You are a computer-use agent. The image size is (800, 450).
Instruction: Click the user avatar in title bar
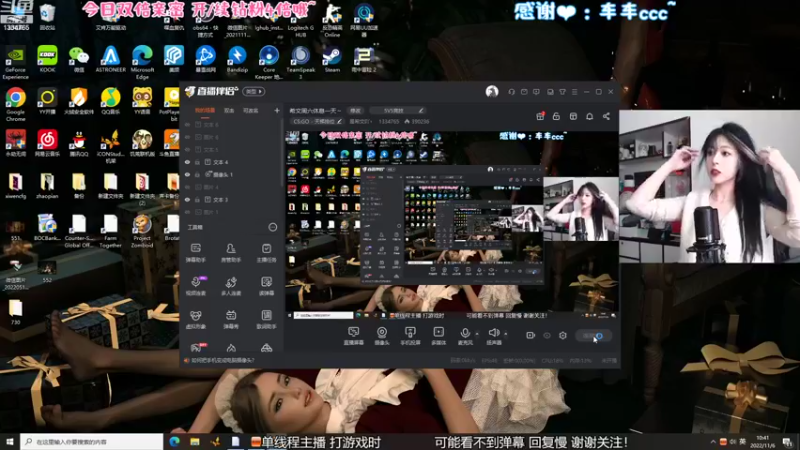[x=492, y=91]
